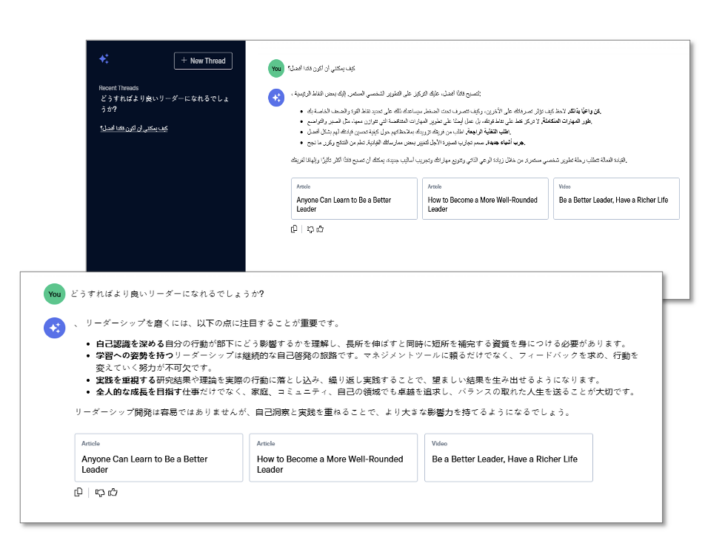This screenshot has height=549, width=705.
Task: Click the sparkle logo in the dark sidebar
Action: 104,60
